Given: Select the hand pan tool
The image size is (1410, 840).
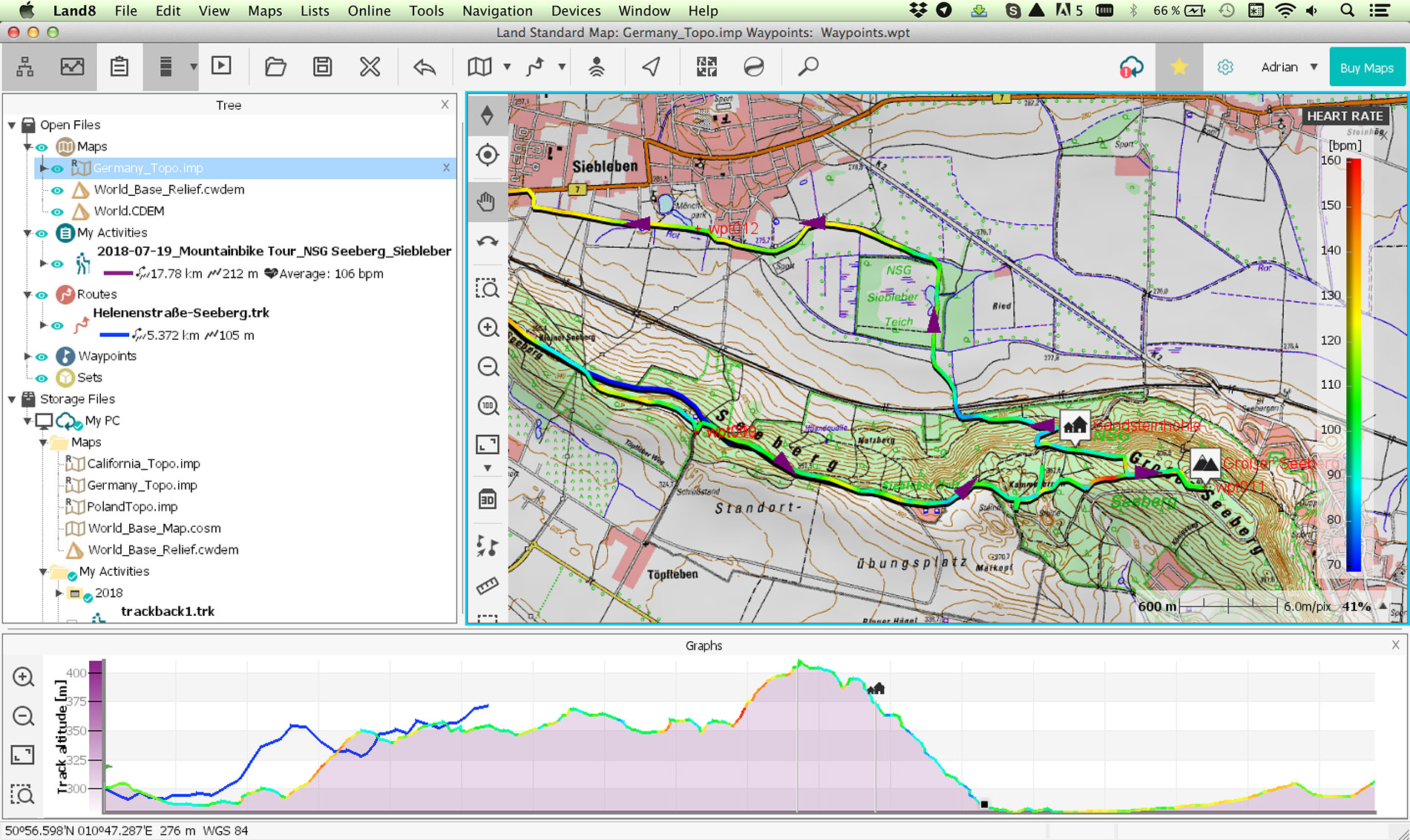Looking at the screenshot, I should 487,202.
